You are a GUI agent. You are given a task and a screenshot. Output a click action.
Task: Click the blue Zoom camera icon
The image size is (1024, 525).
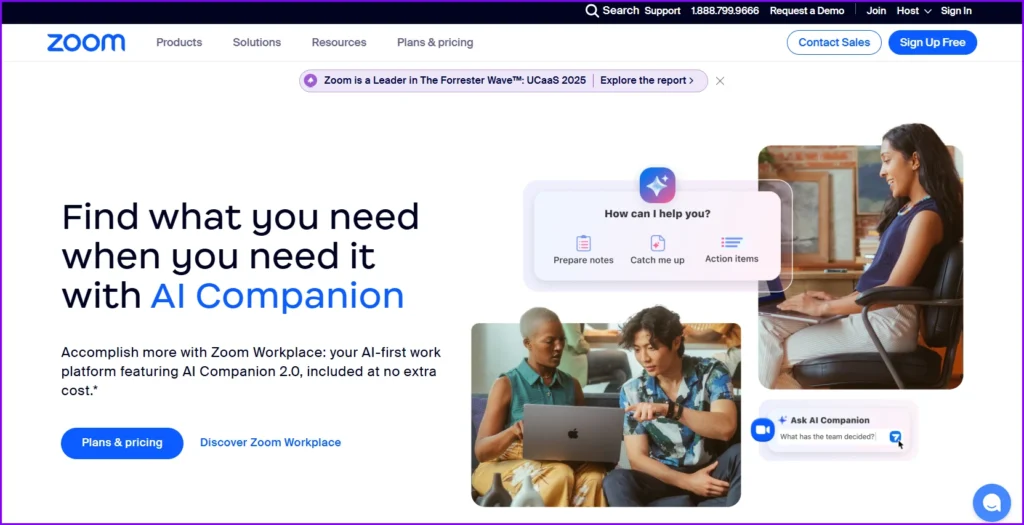pyautogui.click(x=762, y=429)
